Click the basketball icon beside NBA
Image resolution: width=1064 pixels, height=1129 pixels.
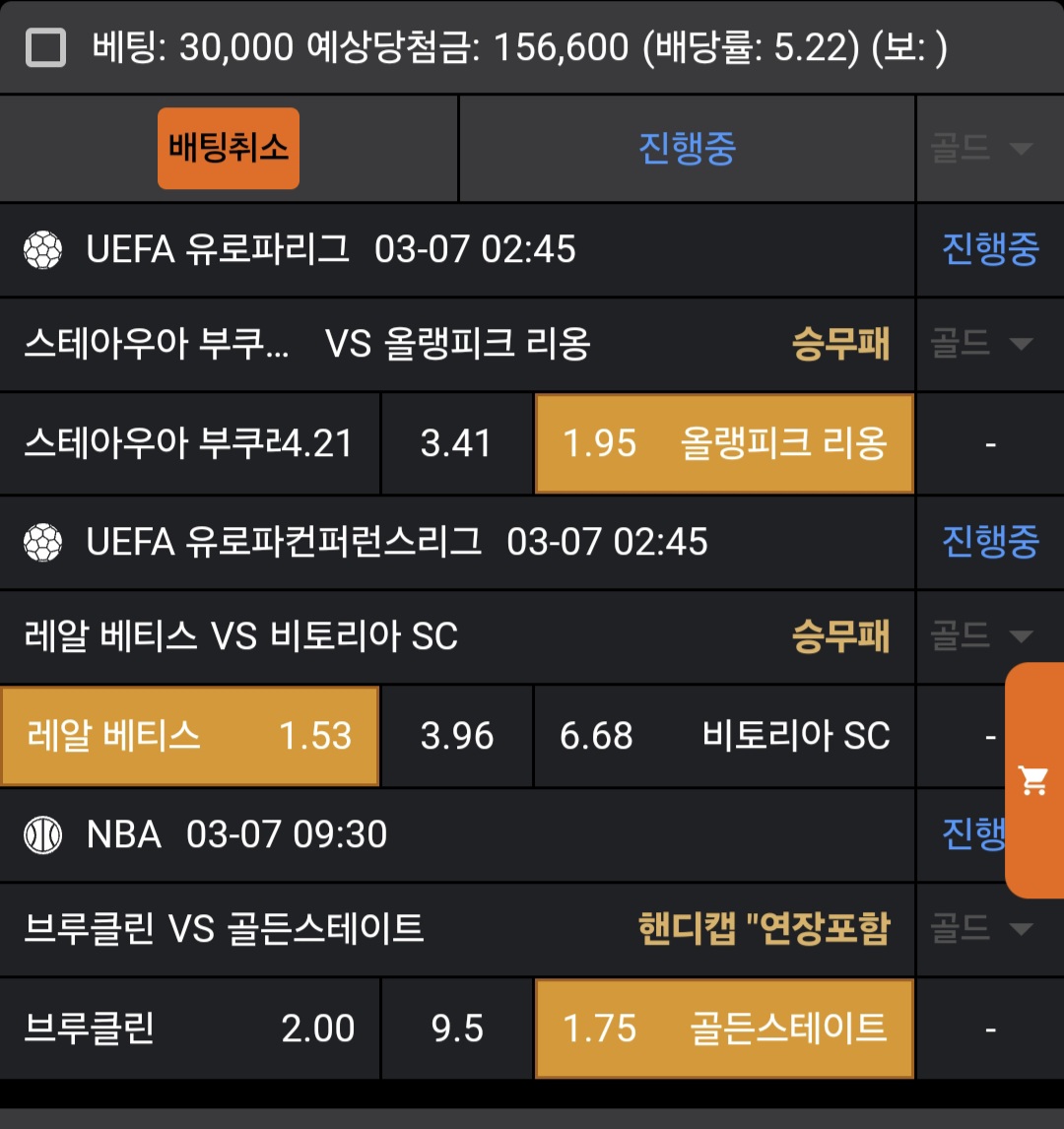pyautogui.click(x=42, y=835)
